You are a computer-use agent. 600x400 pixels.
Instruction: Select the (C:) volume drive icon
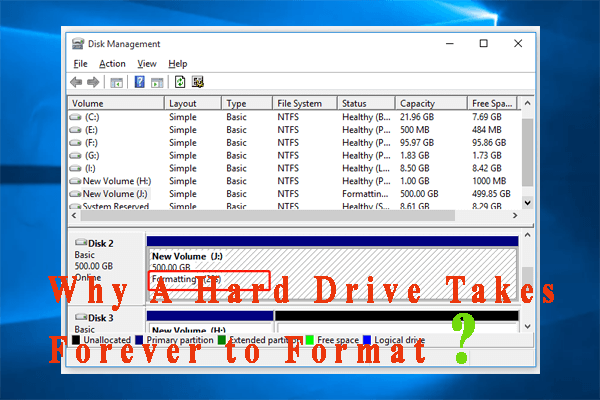pyautogui.click(x=75, y=117)
